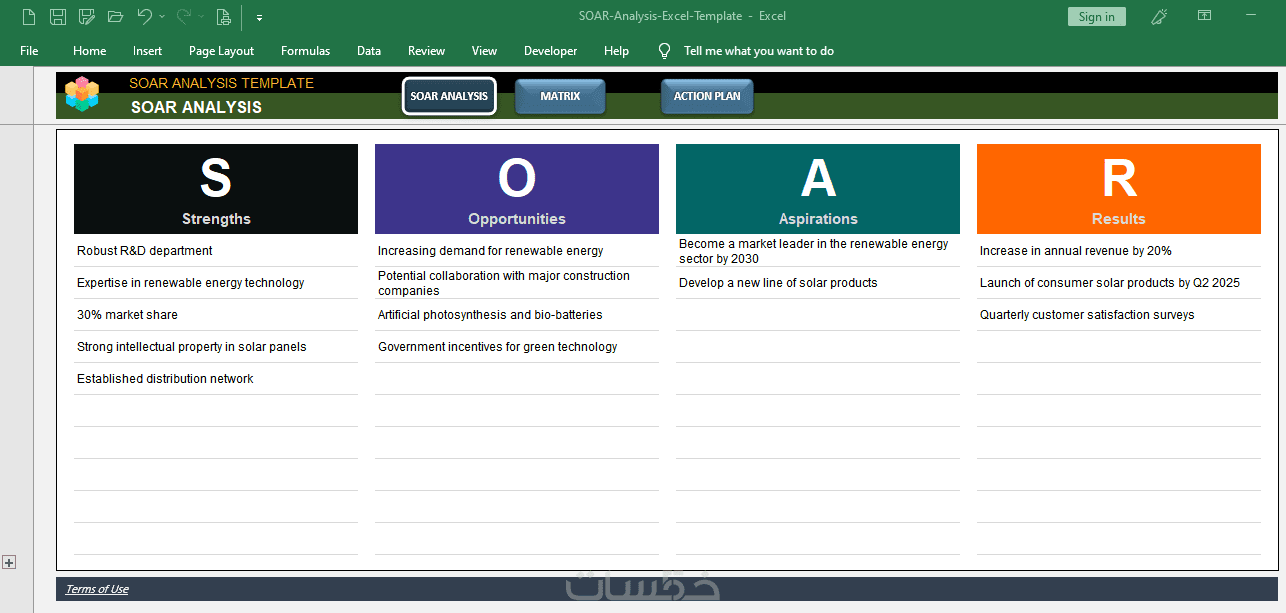Click the orange Results header block

pos(1119,189)
